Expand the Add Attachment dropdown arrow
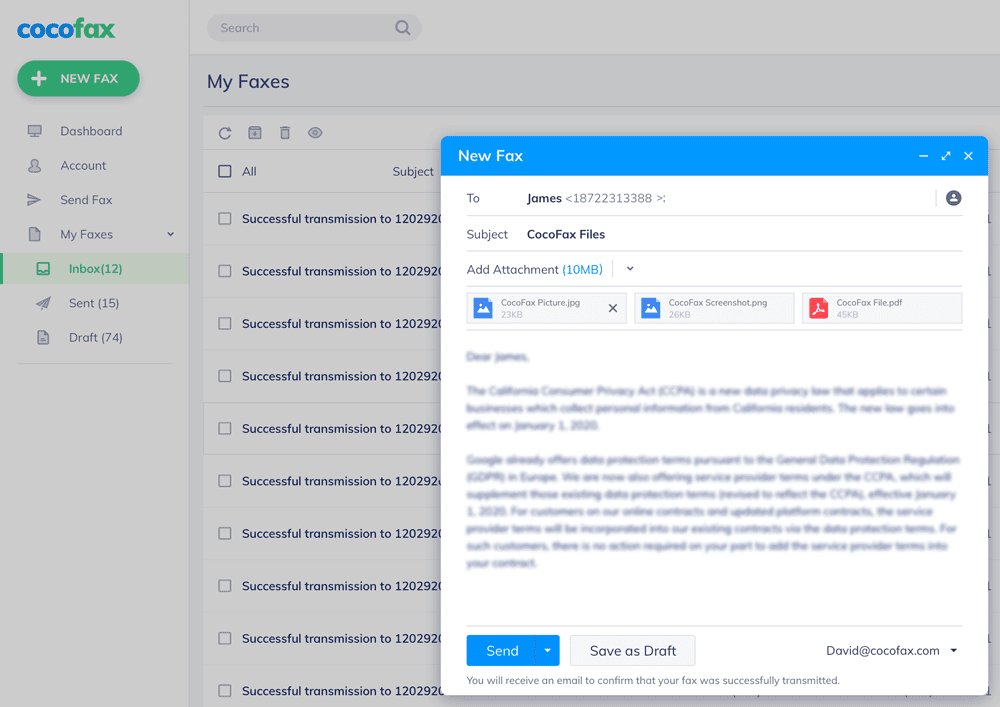This screenshot has height=707, width=1000. click(x=628, y=269)
